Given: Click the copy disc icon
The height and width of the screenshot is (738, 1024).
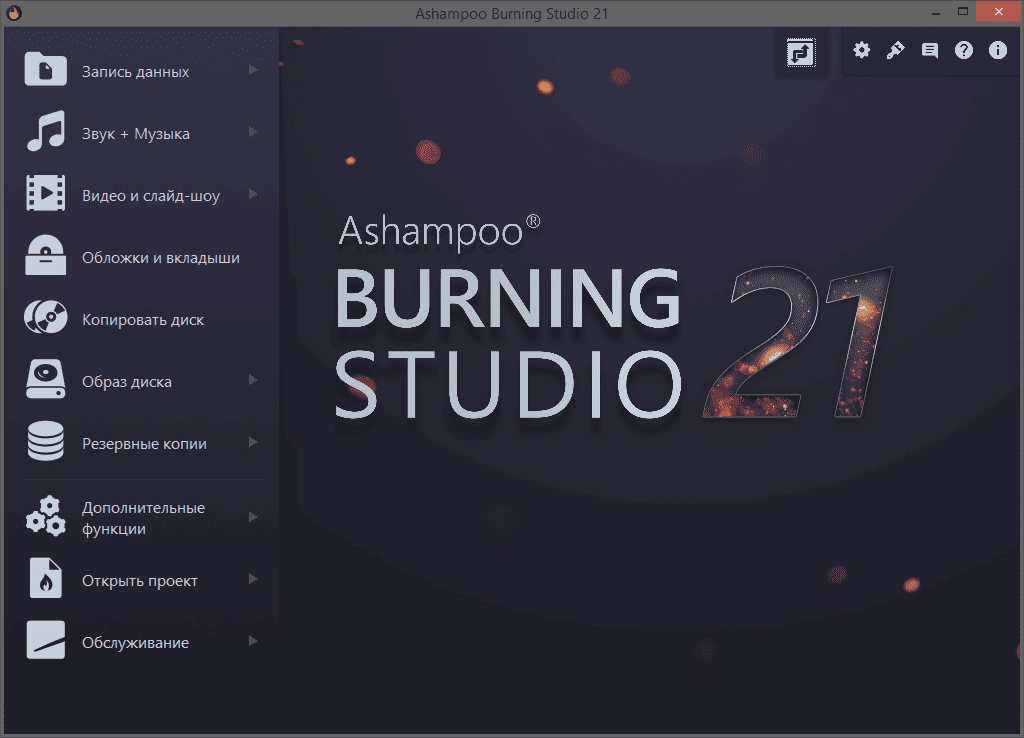Looking at the screenshot, I should click(x=46, y=317).
